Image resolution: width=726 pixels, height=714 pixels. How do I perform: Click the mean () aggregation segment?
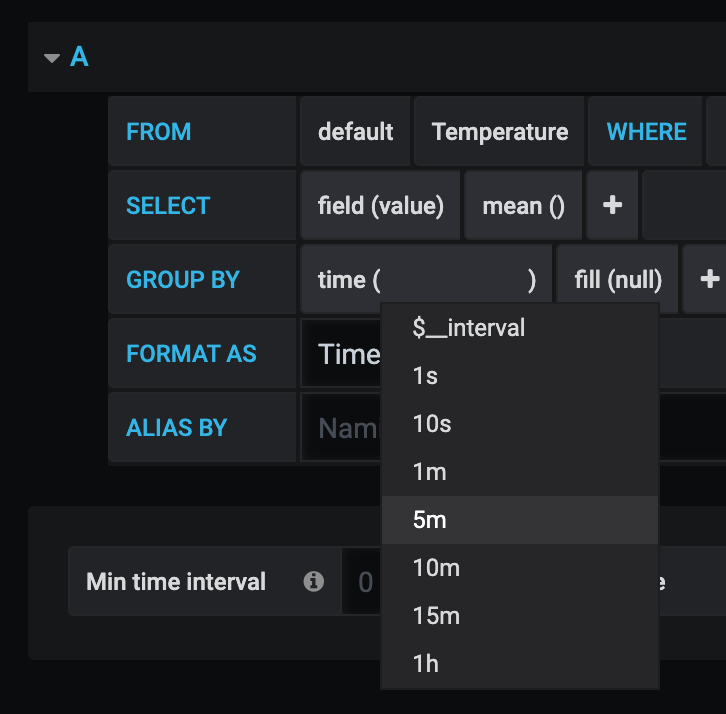(x=523, y=206)
